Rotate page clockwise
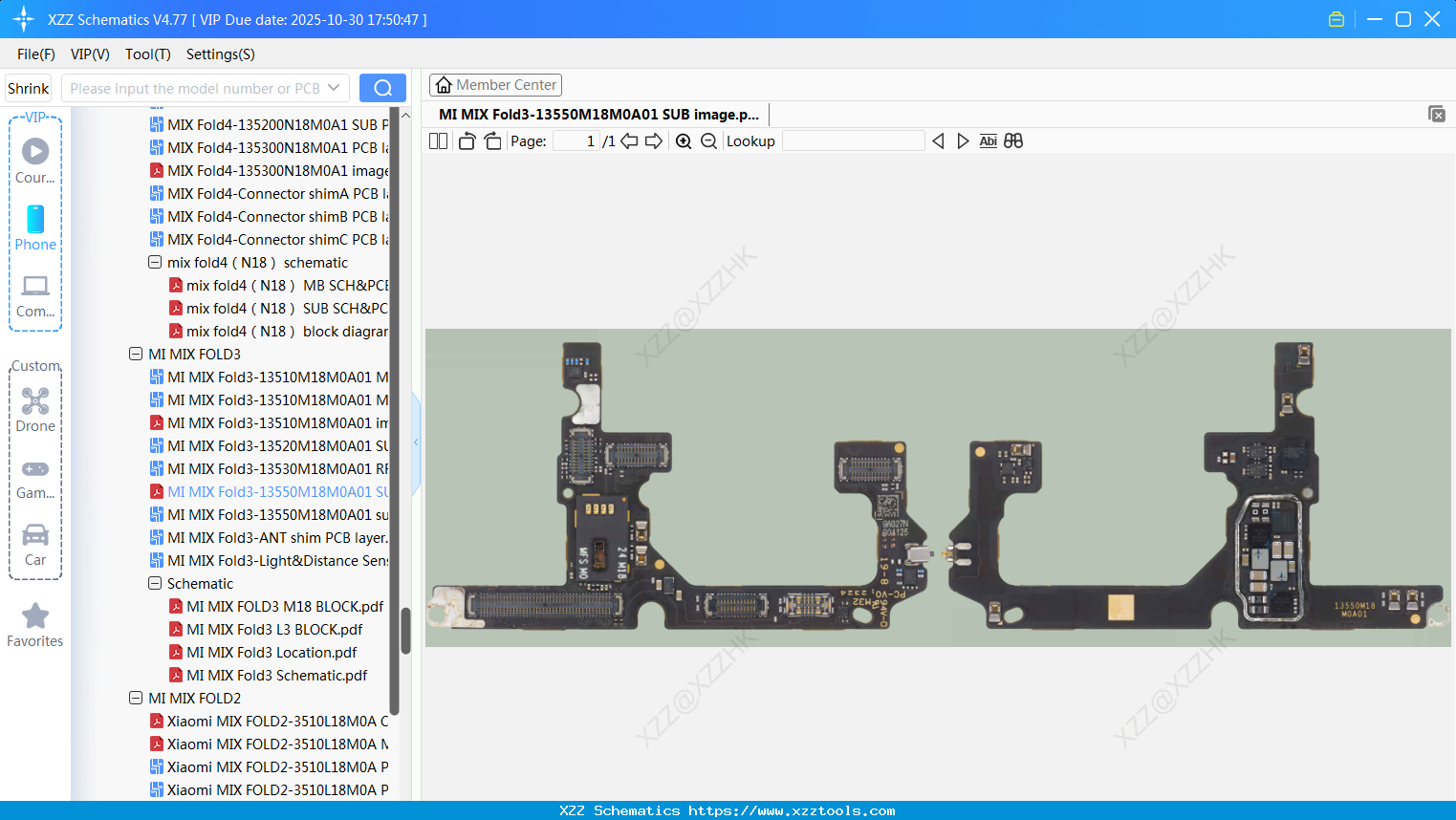The height and width of the screenshot is (820, 1456). point(492,141)
